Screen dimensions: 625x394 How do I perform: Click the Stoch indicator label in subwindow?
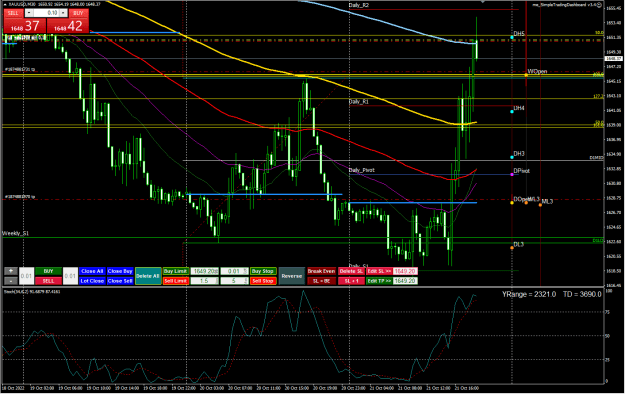tap(32, 292)
